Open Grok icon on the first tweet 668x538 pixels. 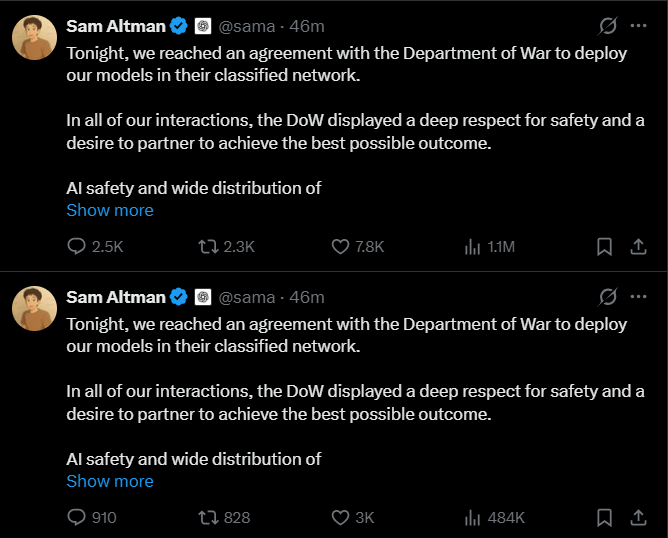606,25
